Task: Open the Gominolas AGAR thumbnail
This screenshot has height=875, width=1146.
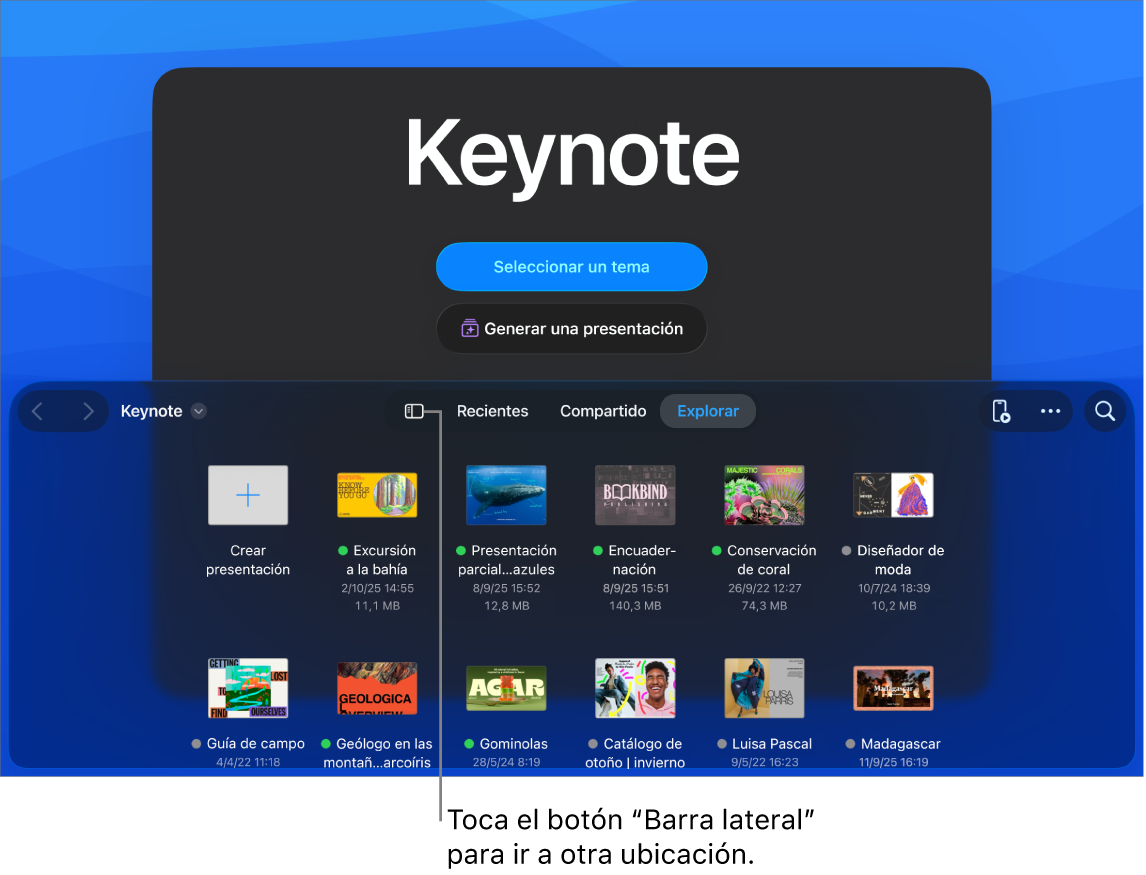Action: pos(506,689)
